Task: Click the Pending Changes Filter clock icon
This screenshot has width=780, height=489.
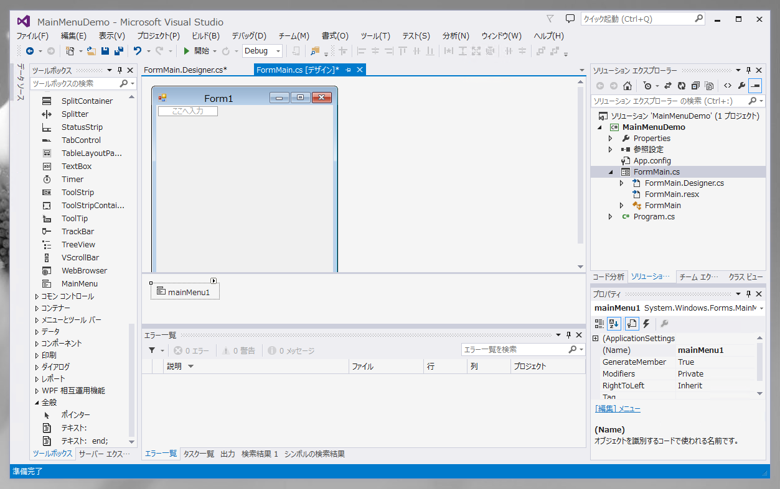Action: [x=647, y=86]
